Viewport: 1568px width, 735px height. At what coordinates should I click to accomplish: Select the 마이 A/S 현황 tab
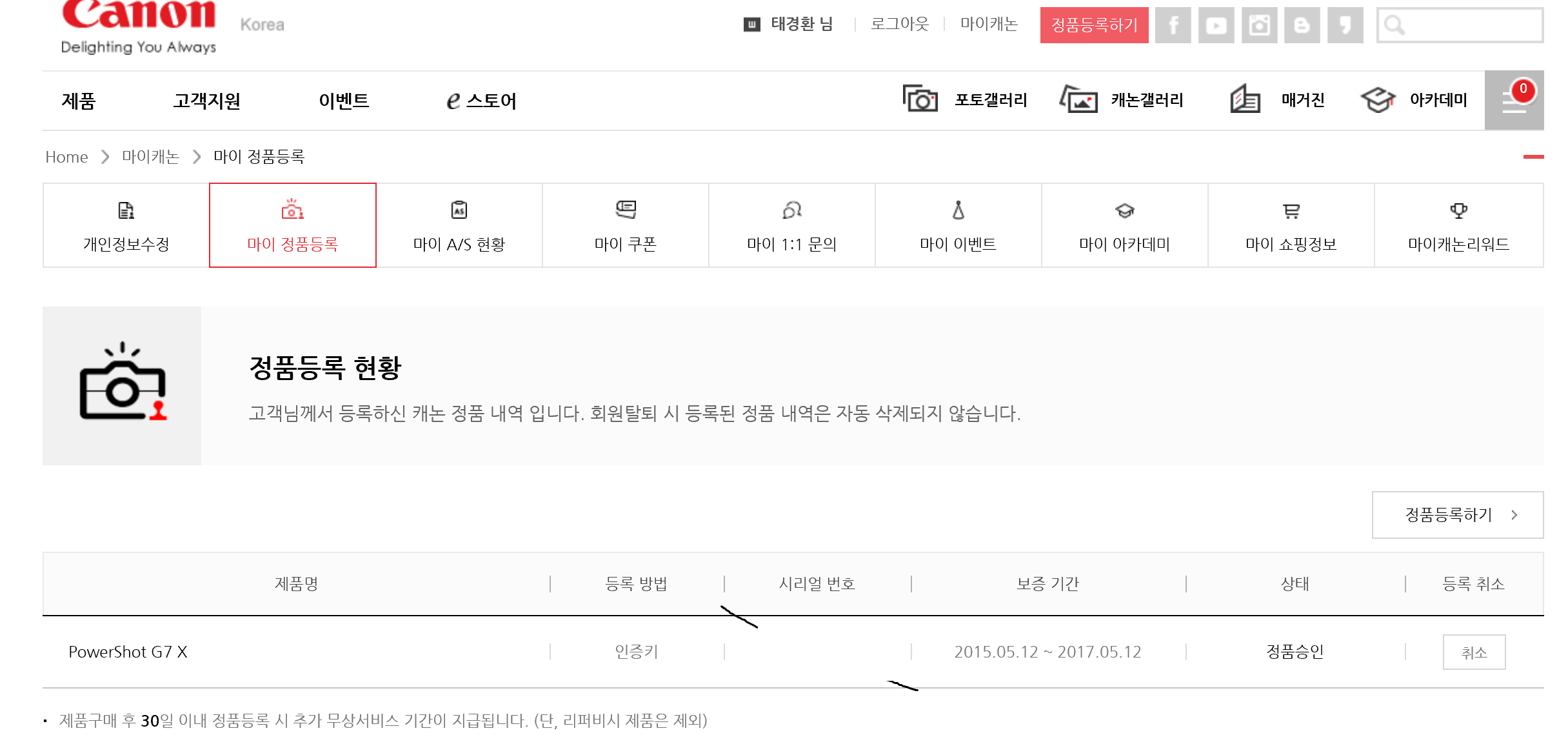[459, 225]
